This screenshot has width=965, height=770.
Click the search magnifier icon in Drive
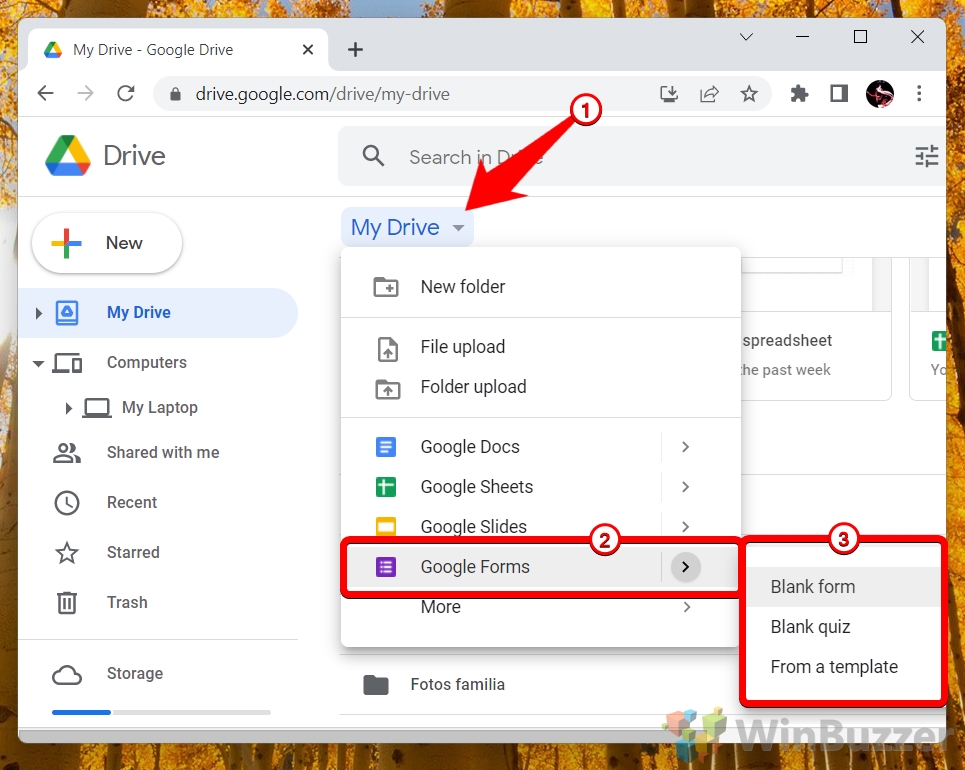coord(373,156)
